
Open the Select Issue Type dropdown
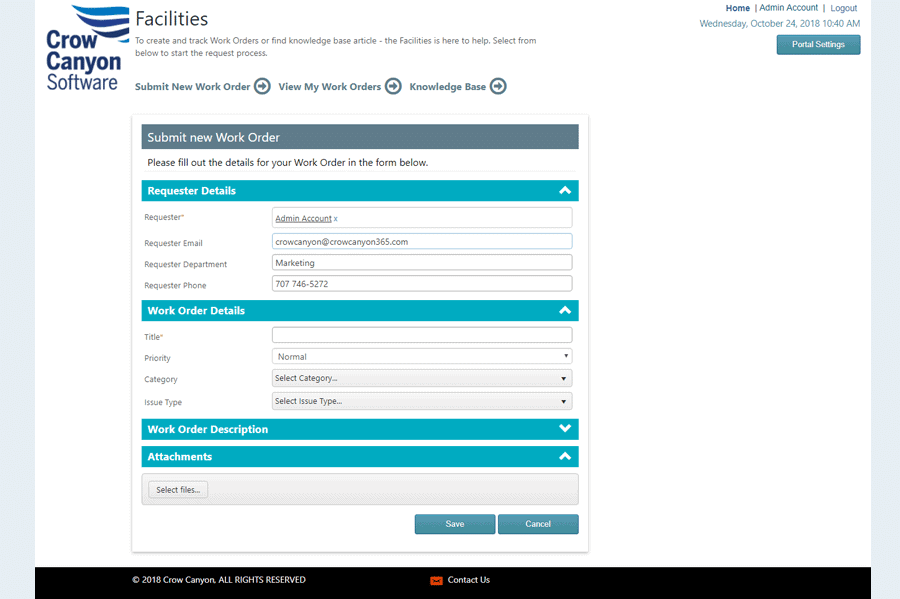pyautogui.click(x=422, y=401)
